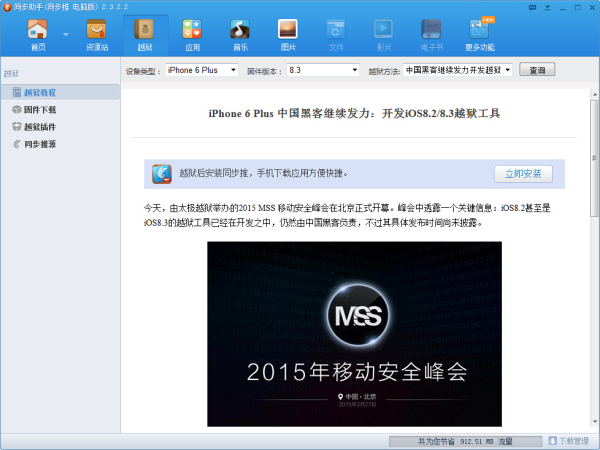600x450 pixels.
Task: Click the scrollbar down arrow
Action: point(594,422)
